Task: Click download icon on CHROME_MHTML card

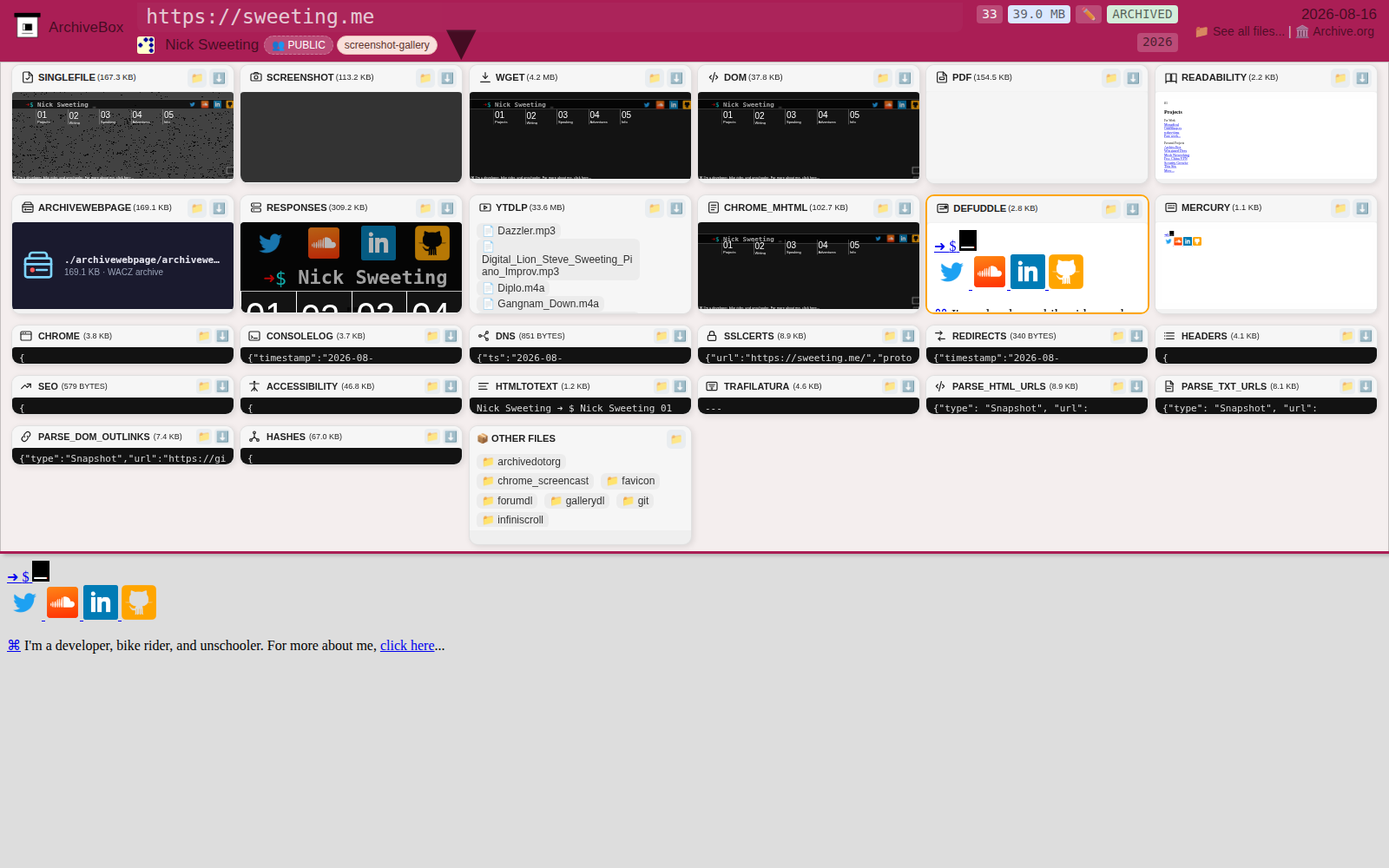Action: [905, 208]
